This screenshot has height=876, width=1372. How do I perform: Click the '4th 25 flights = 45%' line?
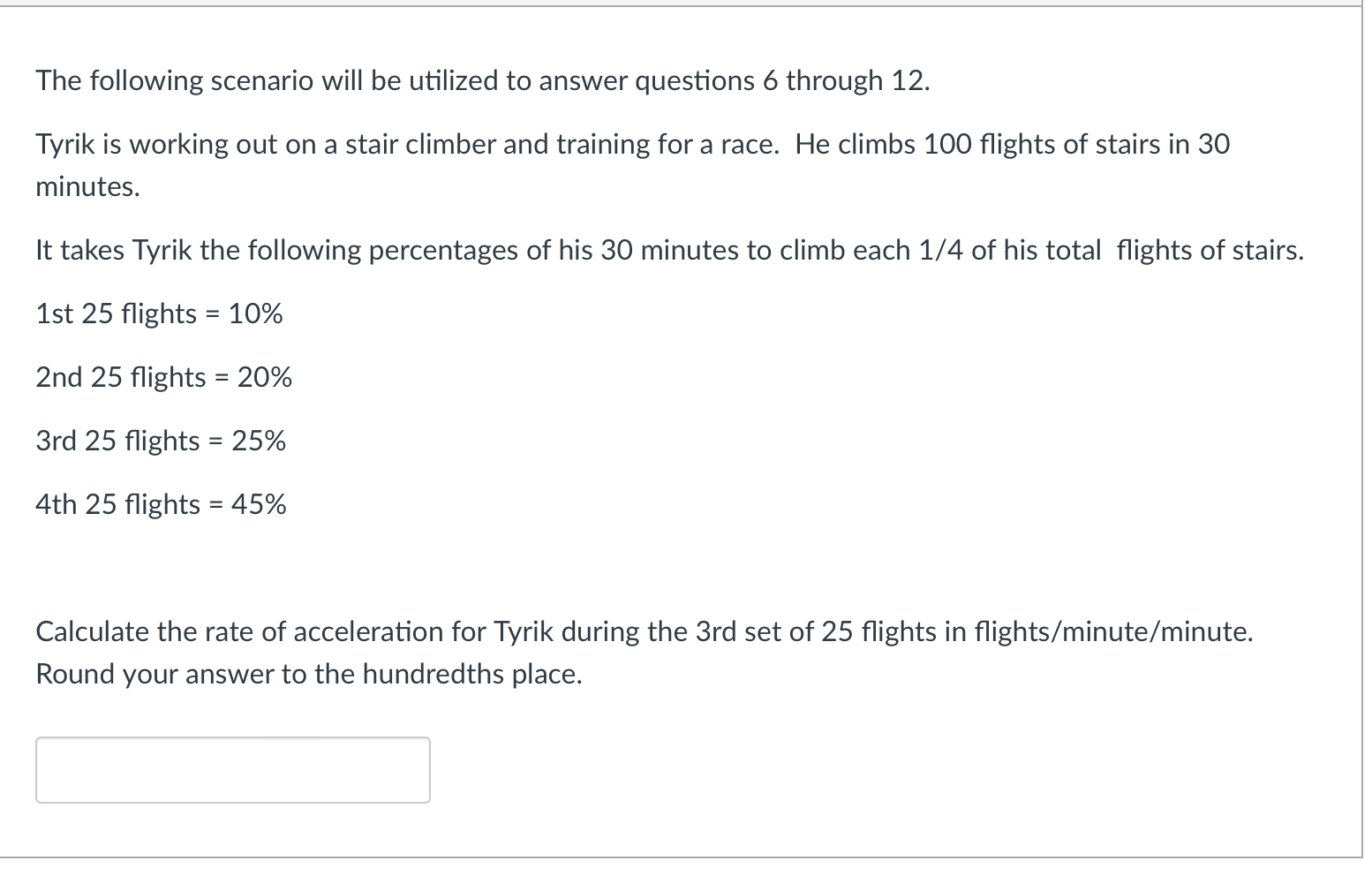point(161,504)
